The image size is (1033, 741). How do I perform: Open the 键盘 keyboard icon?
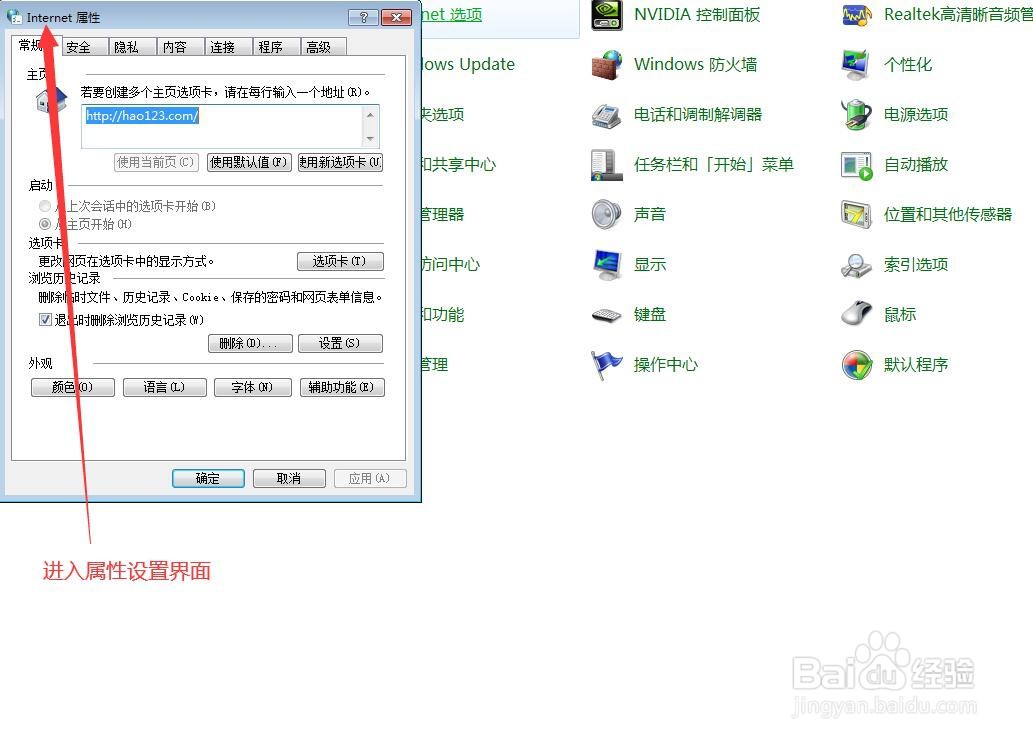pos(607,315)
